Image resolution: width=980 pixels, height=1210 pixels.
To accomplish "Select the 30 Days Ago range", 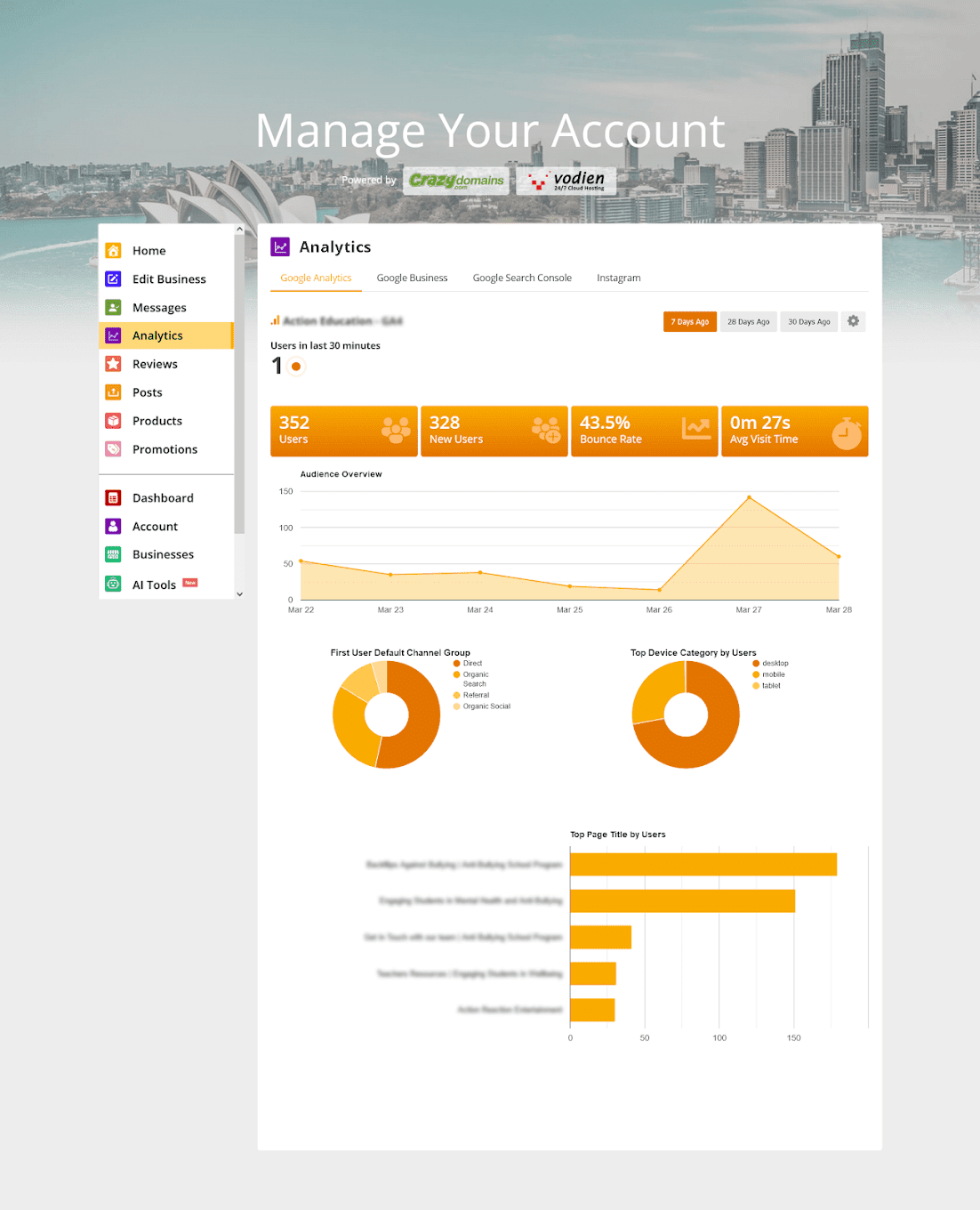I will tap(808, 322).
